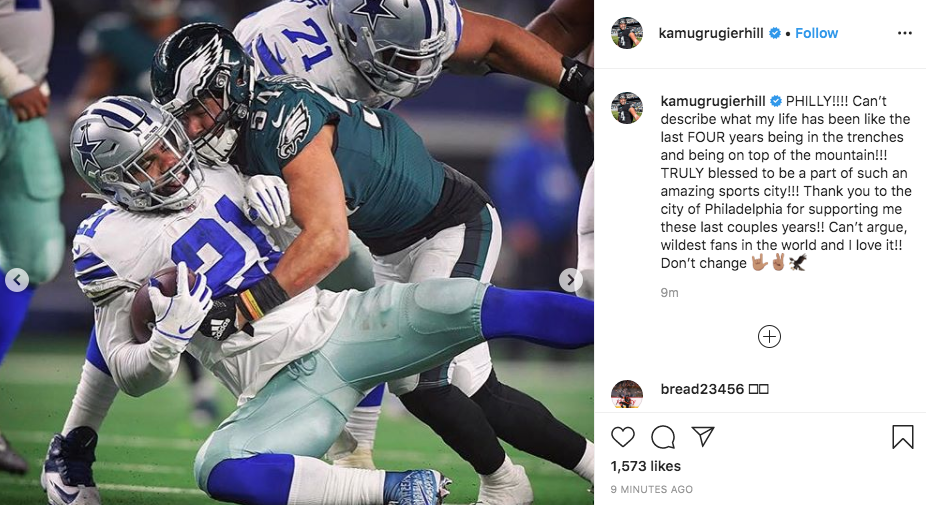Click bread23456 commenter avatar
Screen dimensions: 926x505
pyautogui.click(x=627, y=395)
